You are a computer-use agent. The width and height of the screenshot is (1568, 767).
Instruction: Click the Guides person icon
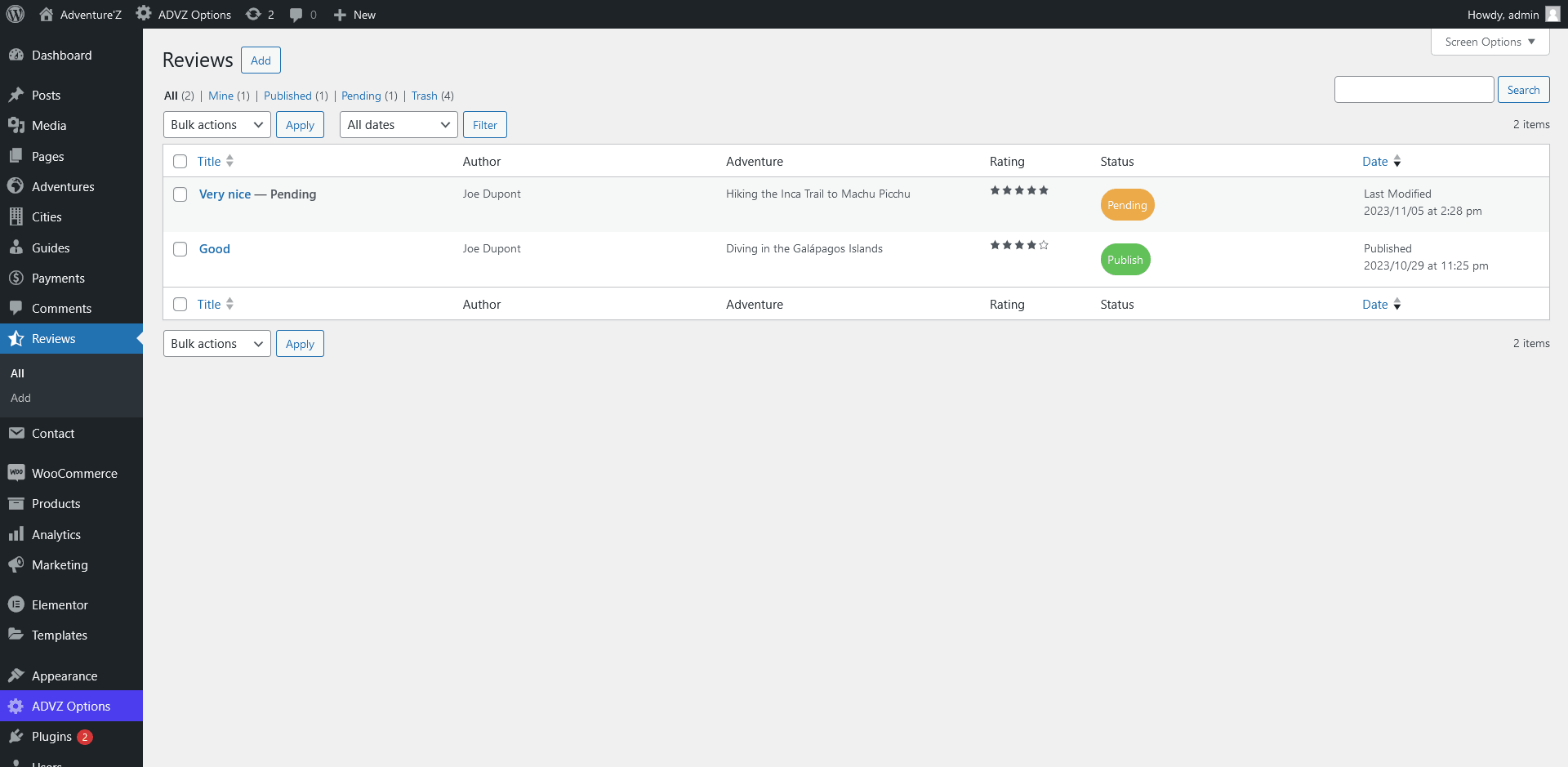click(x=16, y=247)
